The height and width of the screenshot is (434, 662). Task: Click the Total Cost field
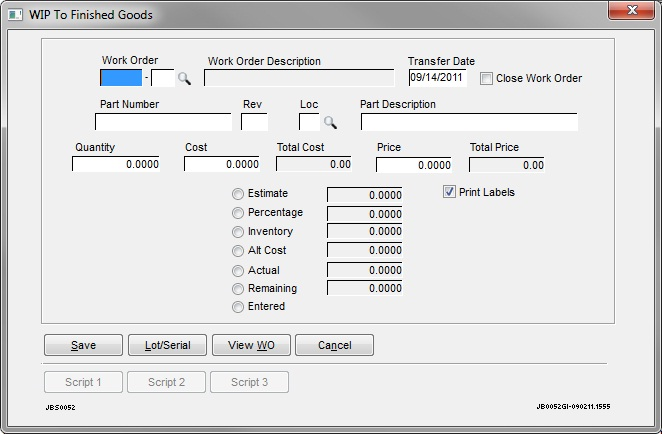coord(314,164)
